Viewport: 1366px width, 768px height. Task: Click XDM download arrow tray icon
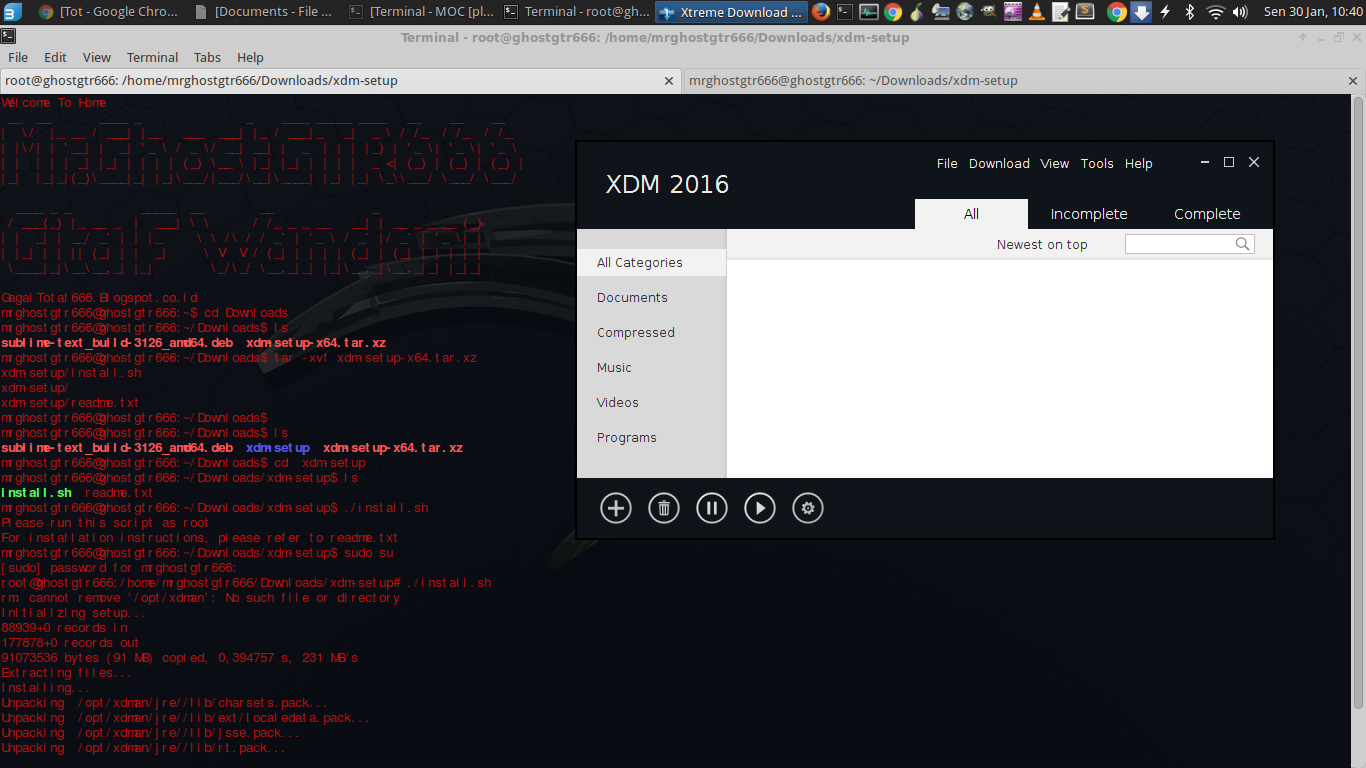click(1141, 12)
